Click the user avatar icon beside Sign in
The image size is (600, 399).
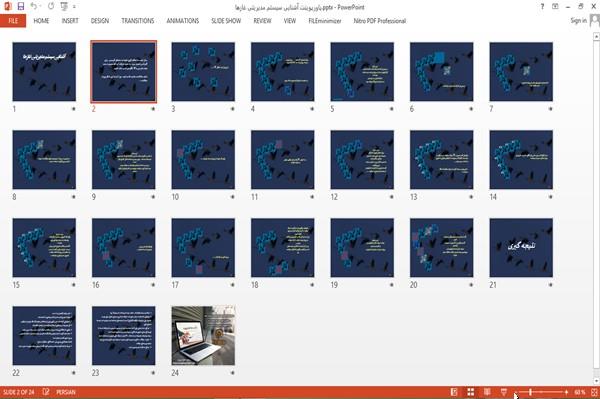coord(594,21)
